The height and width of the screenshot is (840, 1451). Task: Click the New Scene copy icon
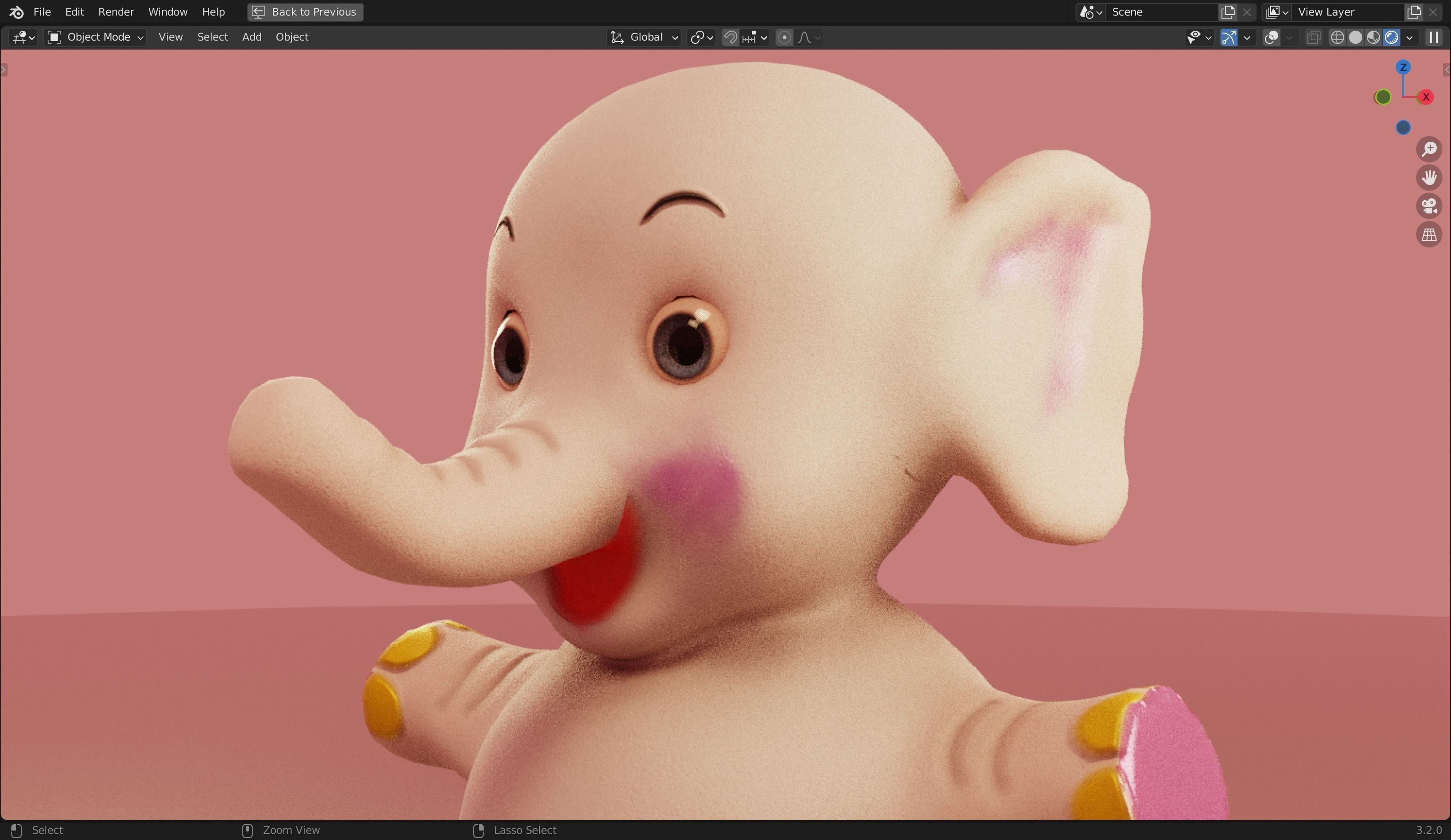(1228, 12)
